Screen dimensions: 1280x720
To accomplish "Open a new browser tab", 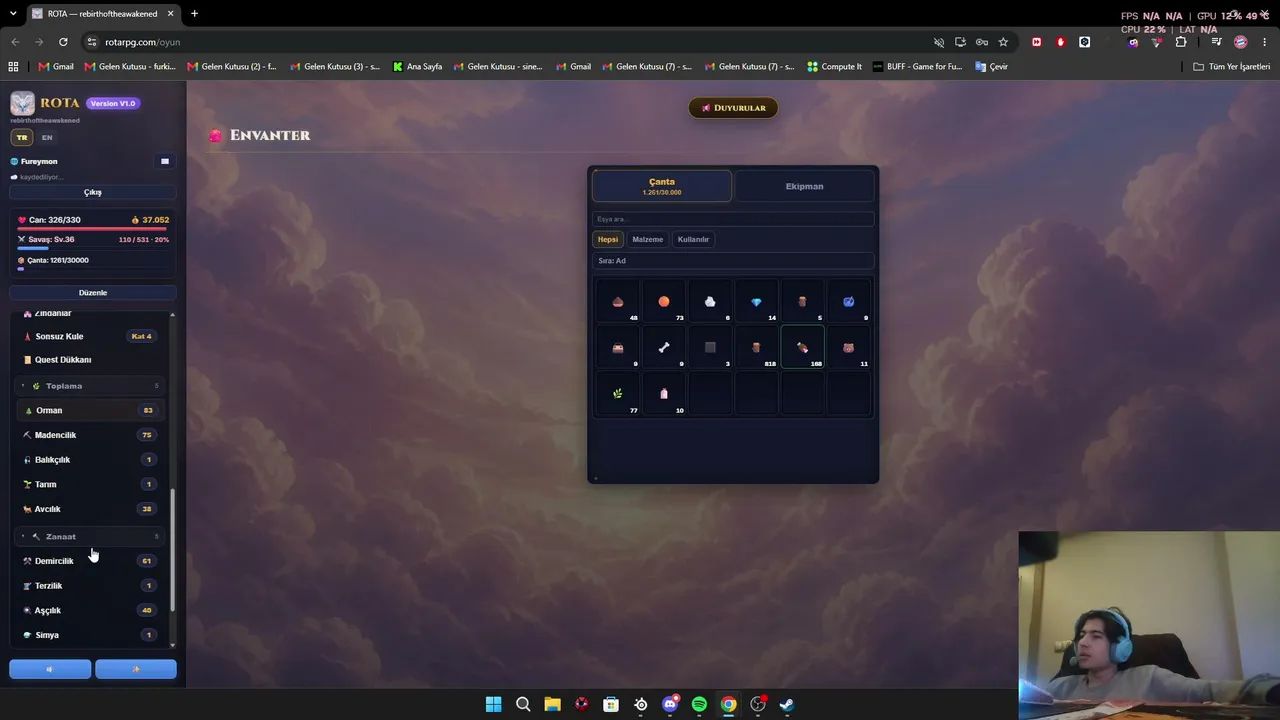I will click(x=194, y=14).
